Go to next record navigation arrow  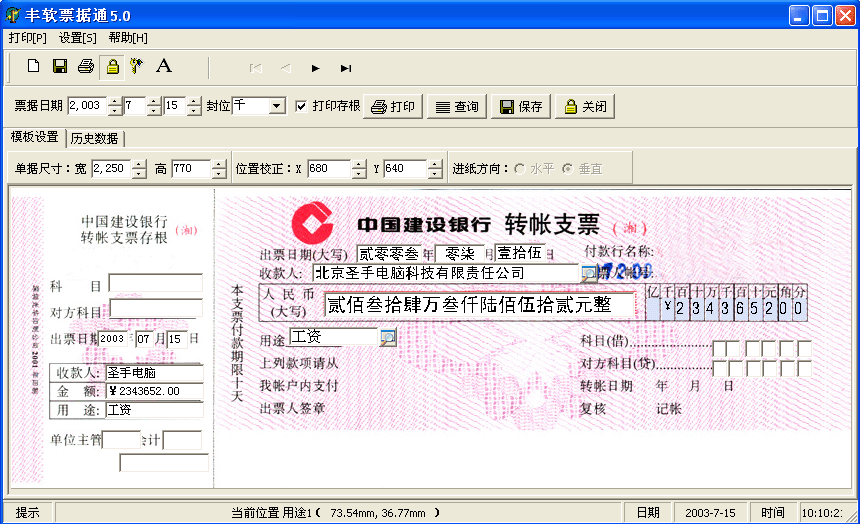tap(315, 68)
